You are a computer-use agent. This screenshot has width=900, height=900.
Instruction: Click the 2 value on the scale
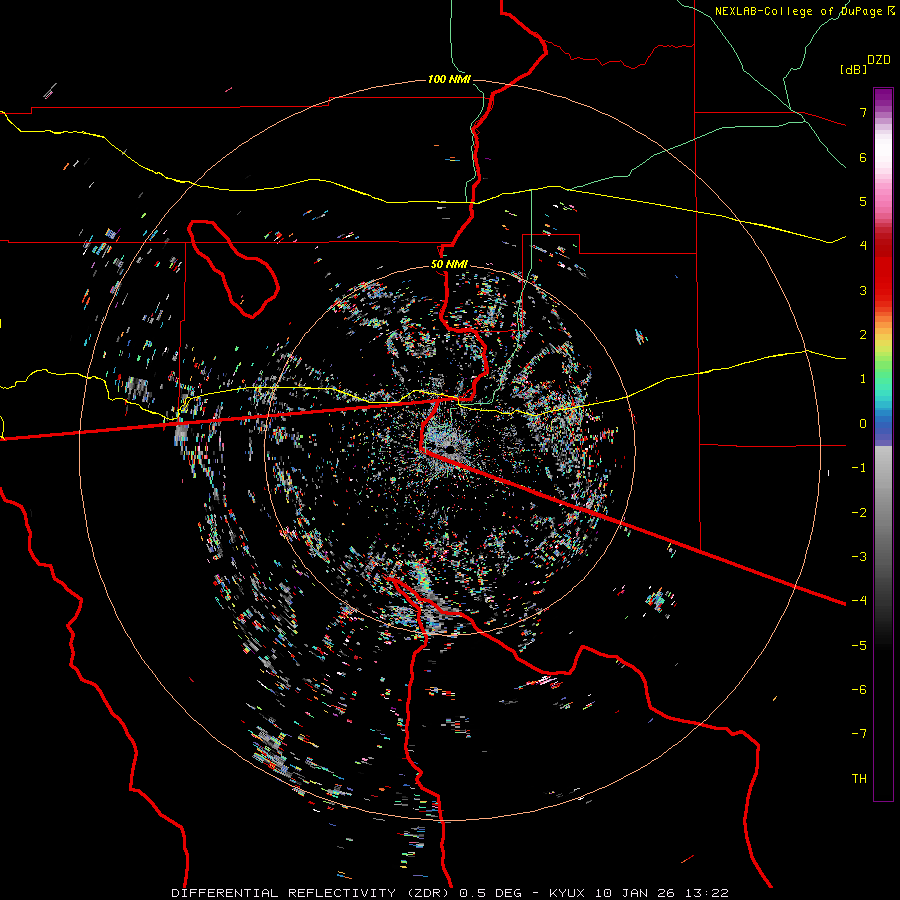point(863,335)
